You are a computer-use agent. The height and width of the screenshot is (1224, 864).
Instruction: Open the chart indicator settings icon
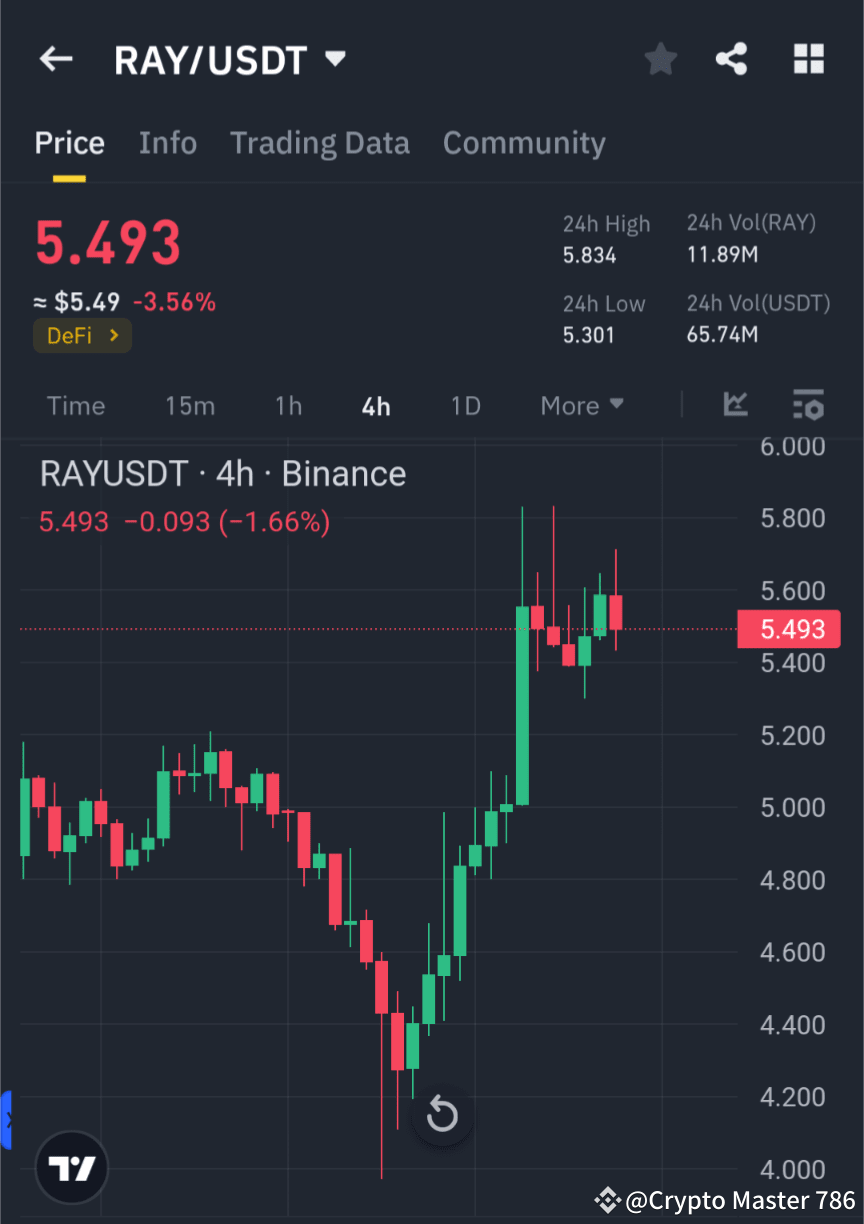pyautogui.click(x=808, y=405)
